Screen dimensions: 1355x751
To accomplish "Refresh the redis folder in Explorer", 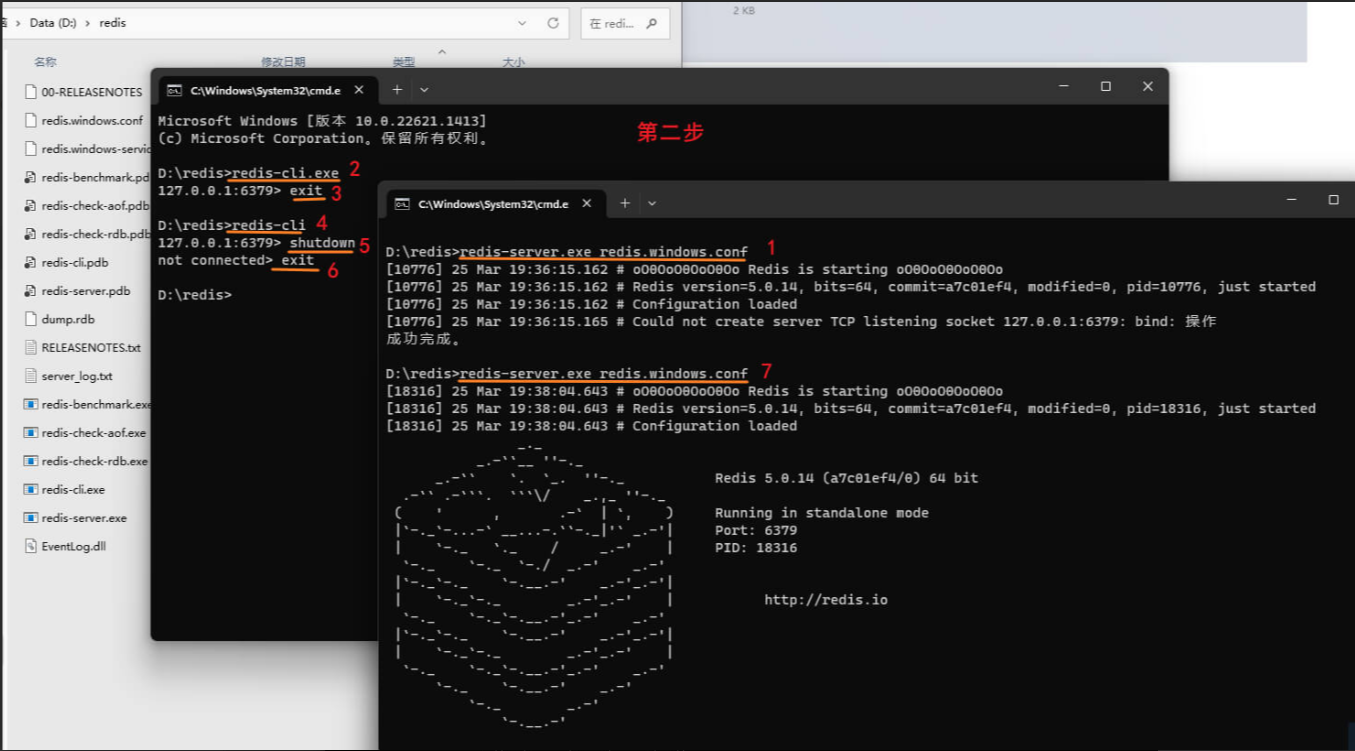I will coord(553,23).
